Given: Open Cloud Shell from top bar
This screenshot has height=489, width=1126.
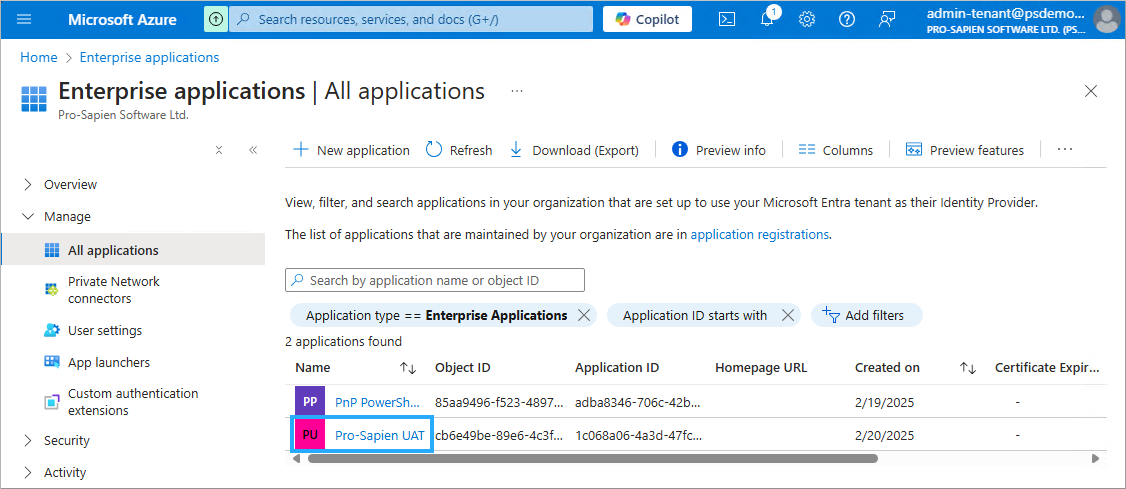Looking at the screenshot, I should pyautogui.click(x=728, y=19).
